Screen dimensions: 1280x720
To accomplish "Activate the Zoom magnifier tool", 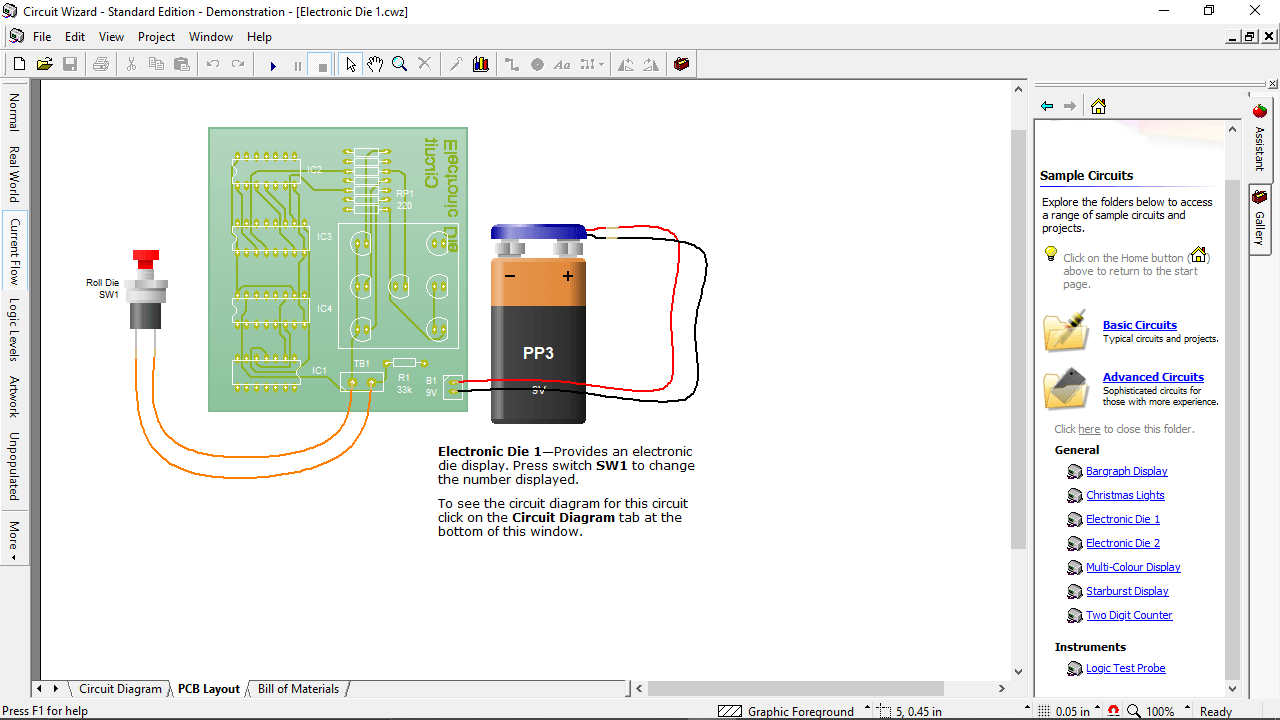I will point(400,64).
